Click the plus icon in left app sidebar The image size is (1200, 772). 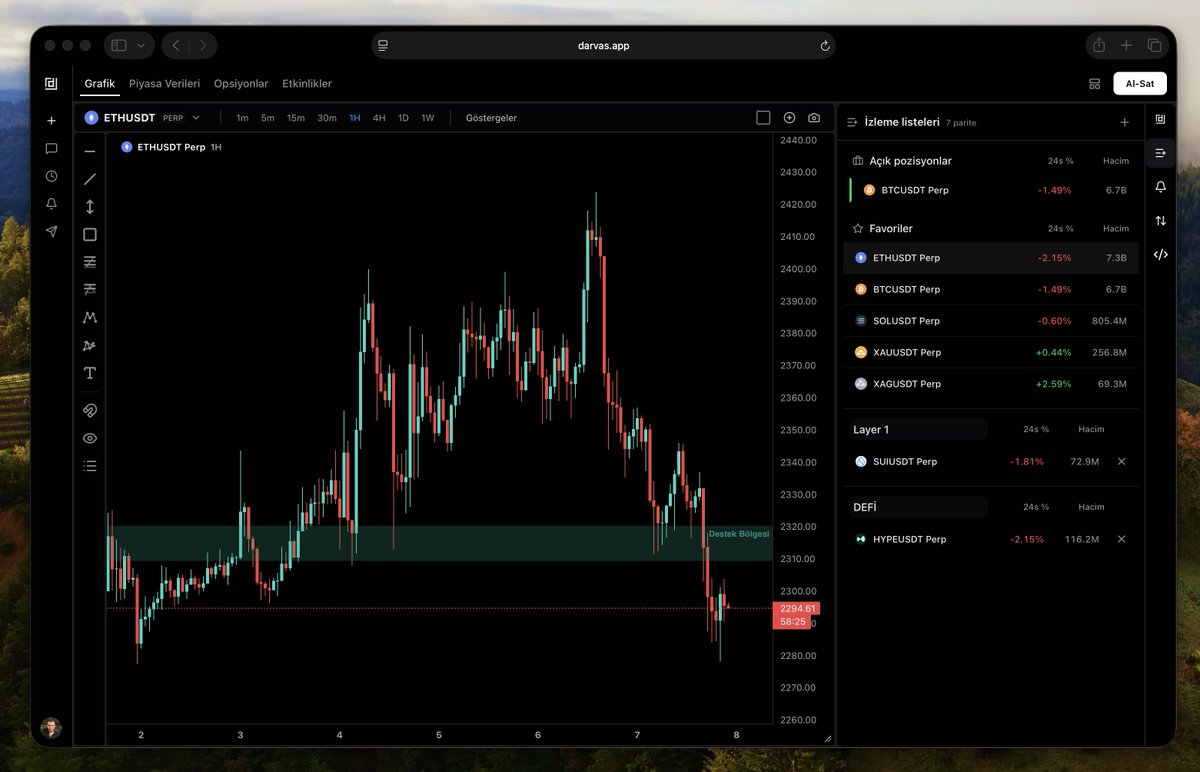[51, 121]
